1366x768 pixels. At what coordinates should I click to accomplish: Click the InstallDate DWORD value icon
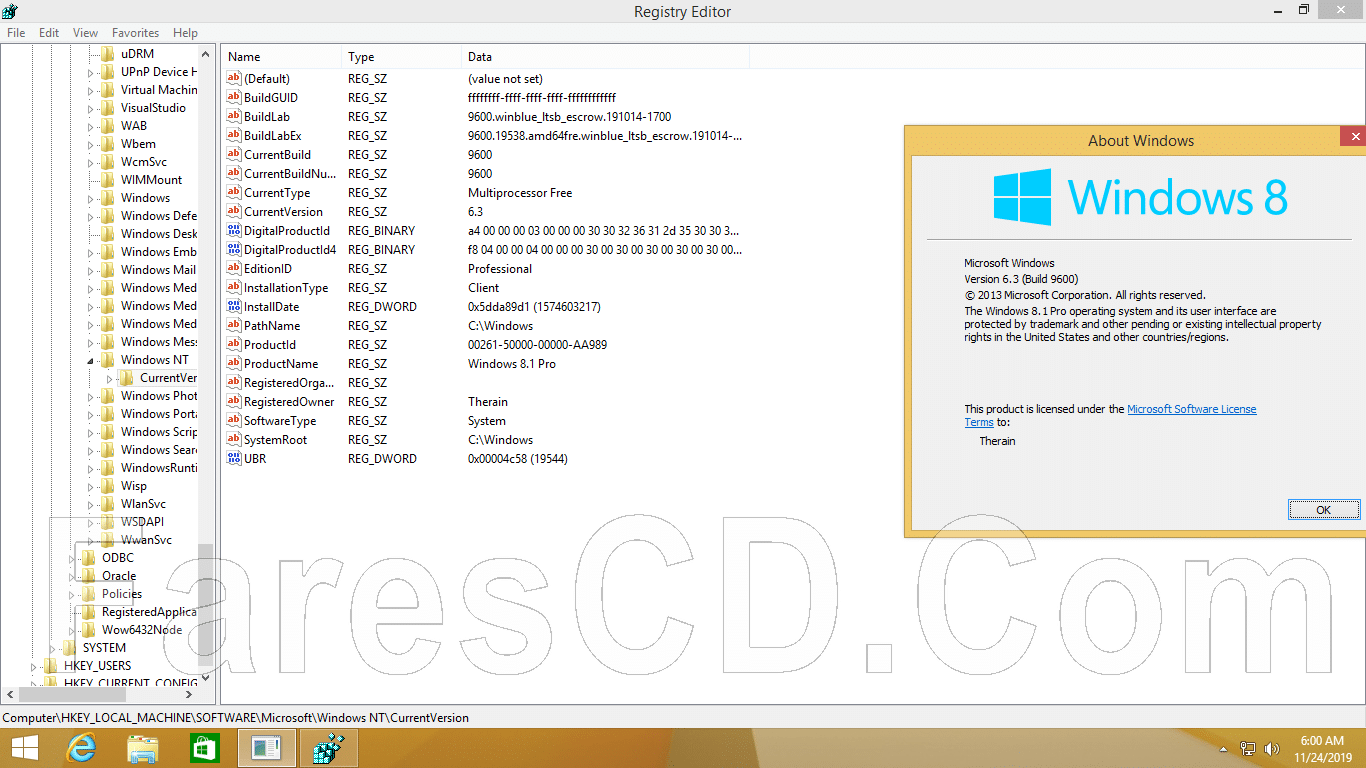tap(234, 307)
